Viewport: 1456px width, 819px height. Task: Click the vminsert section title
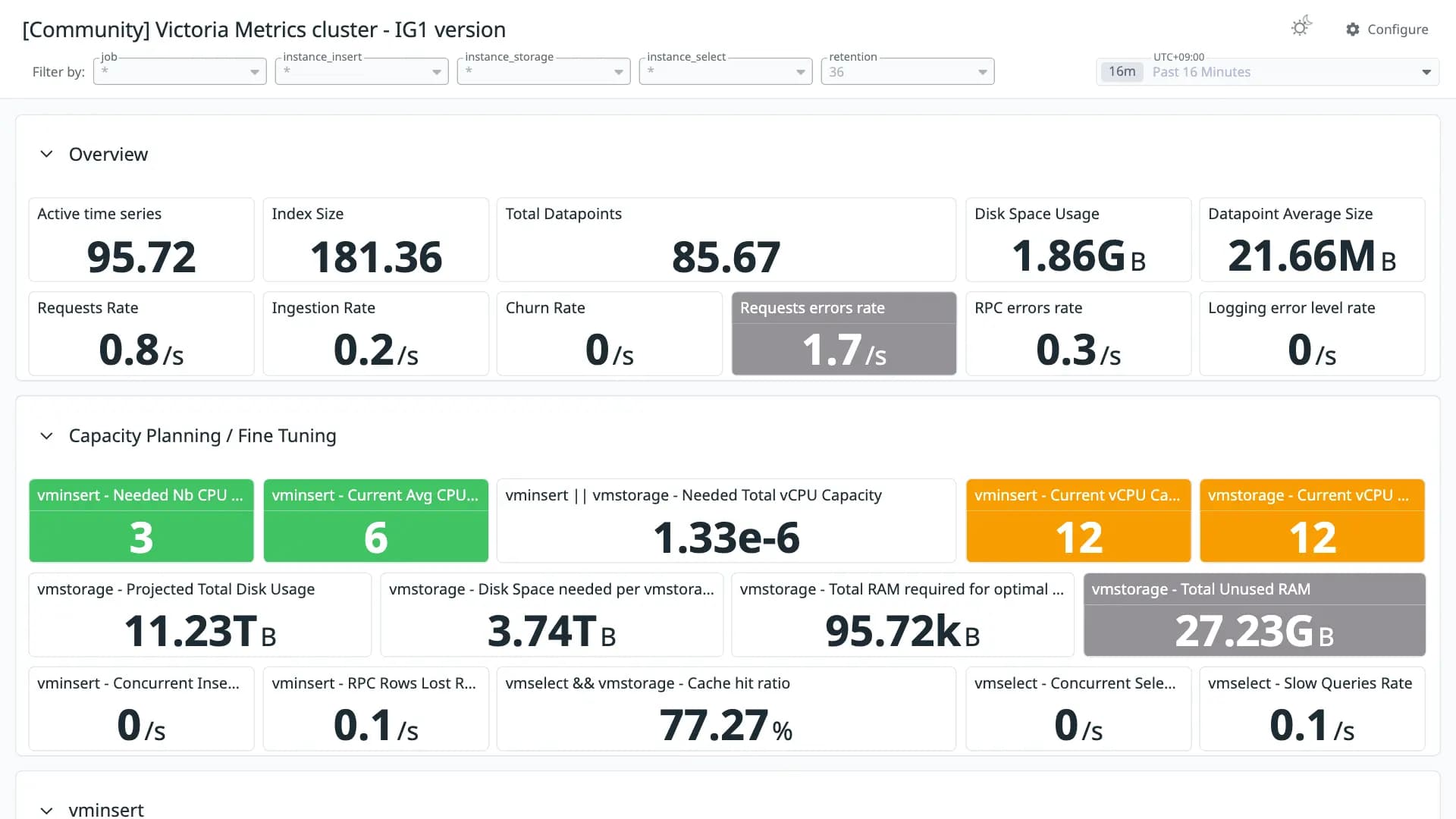click(x=106, y=810)
